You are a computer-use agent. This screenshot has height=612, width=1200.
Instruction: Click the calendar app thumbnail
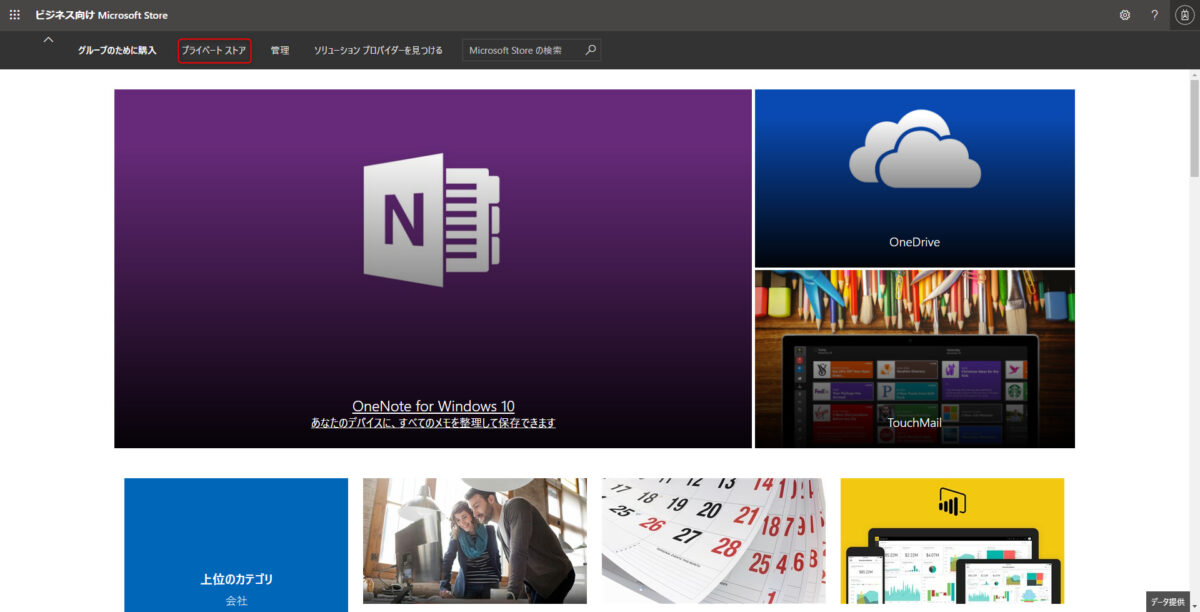pos(712,545)
